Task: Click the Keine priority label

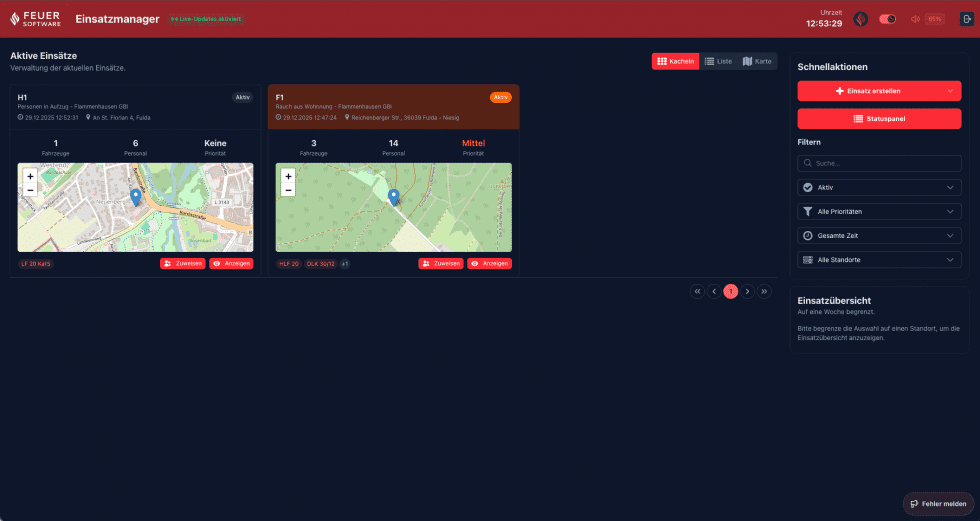Action: click(x=215, y=143)
